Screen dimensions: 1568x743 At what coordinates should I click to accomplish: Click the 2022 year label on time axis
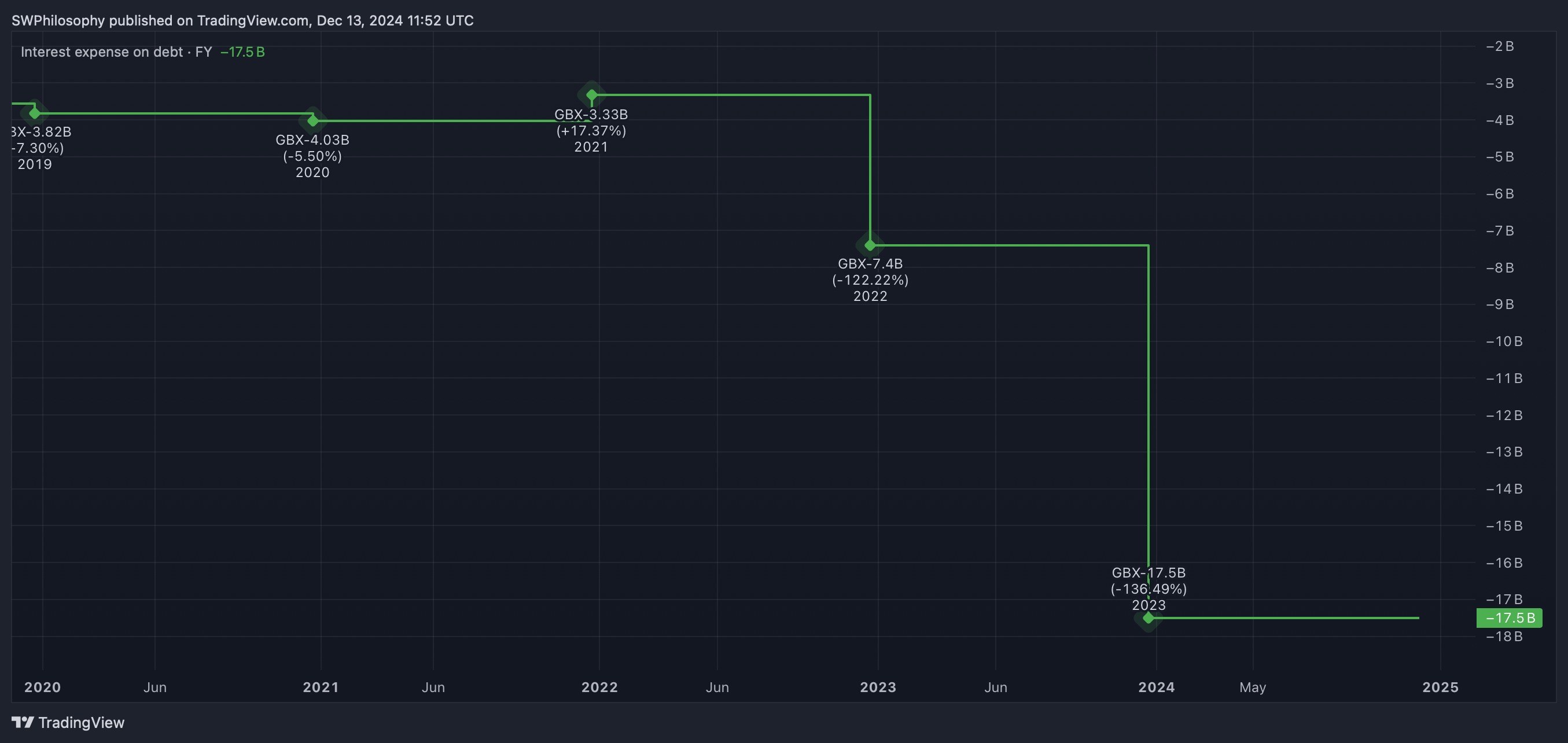599,687
